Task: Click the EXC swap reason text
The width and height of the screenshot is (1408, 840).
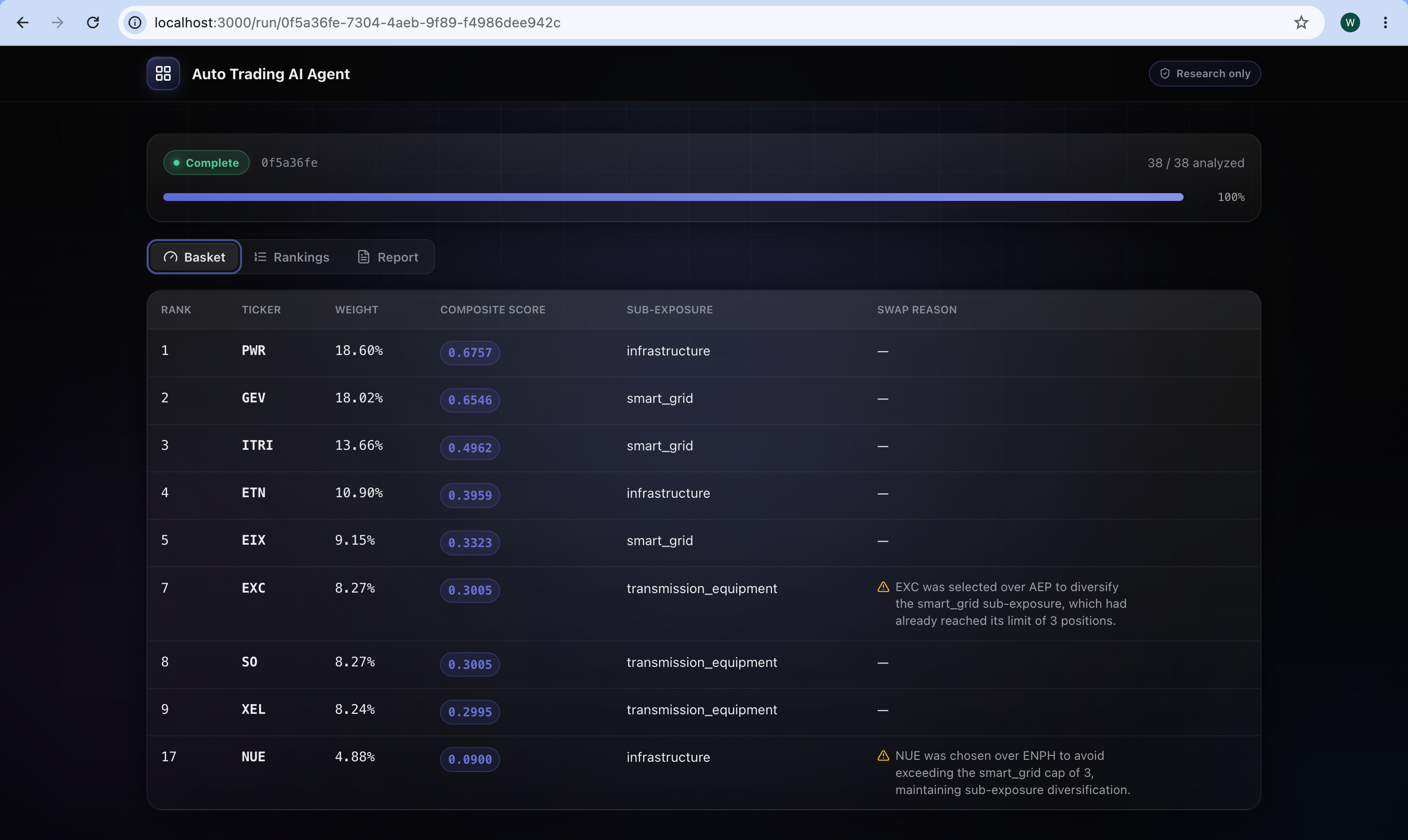Action: (x=1011, y=604)
